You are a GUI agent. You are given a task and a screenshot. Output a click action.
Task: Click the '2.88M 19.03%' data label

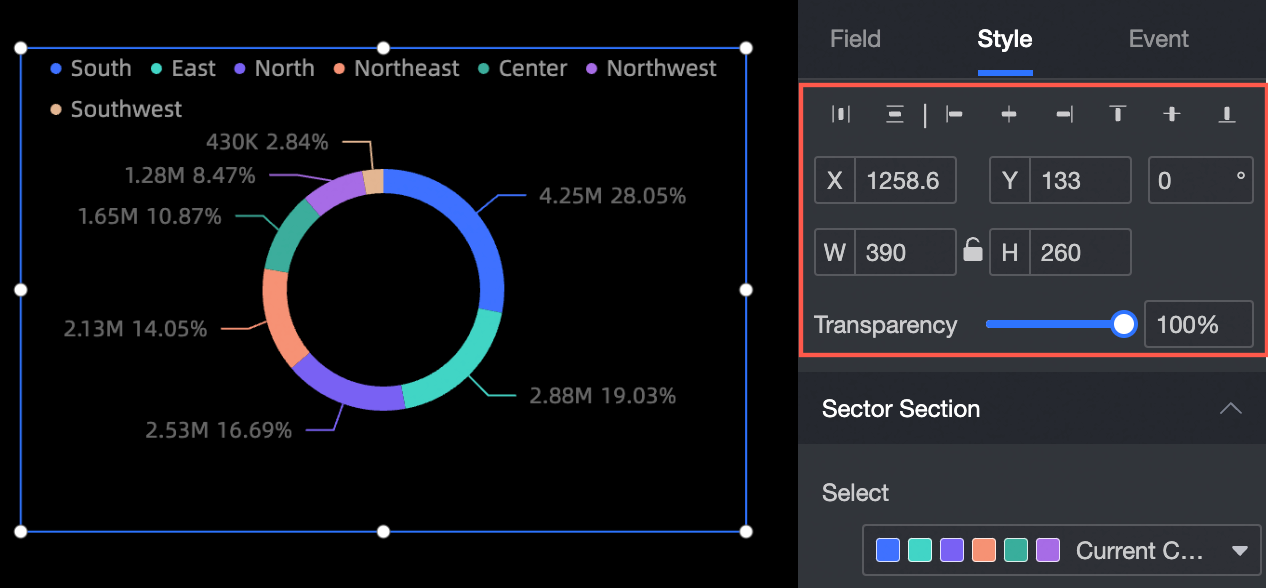click(x=603, y=396)
